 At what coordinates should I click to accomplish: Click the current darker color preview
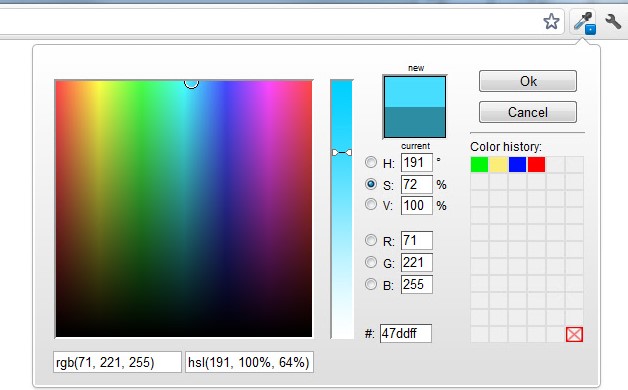point(415,122)
